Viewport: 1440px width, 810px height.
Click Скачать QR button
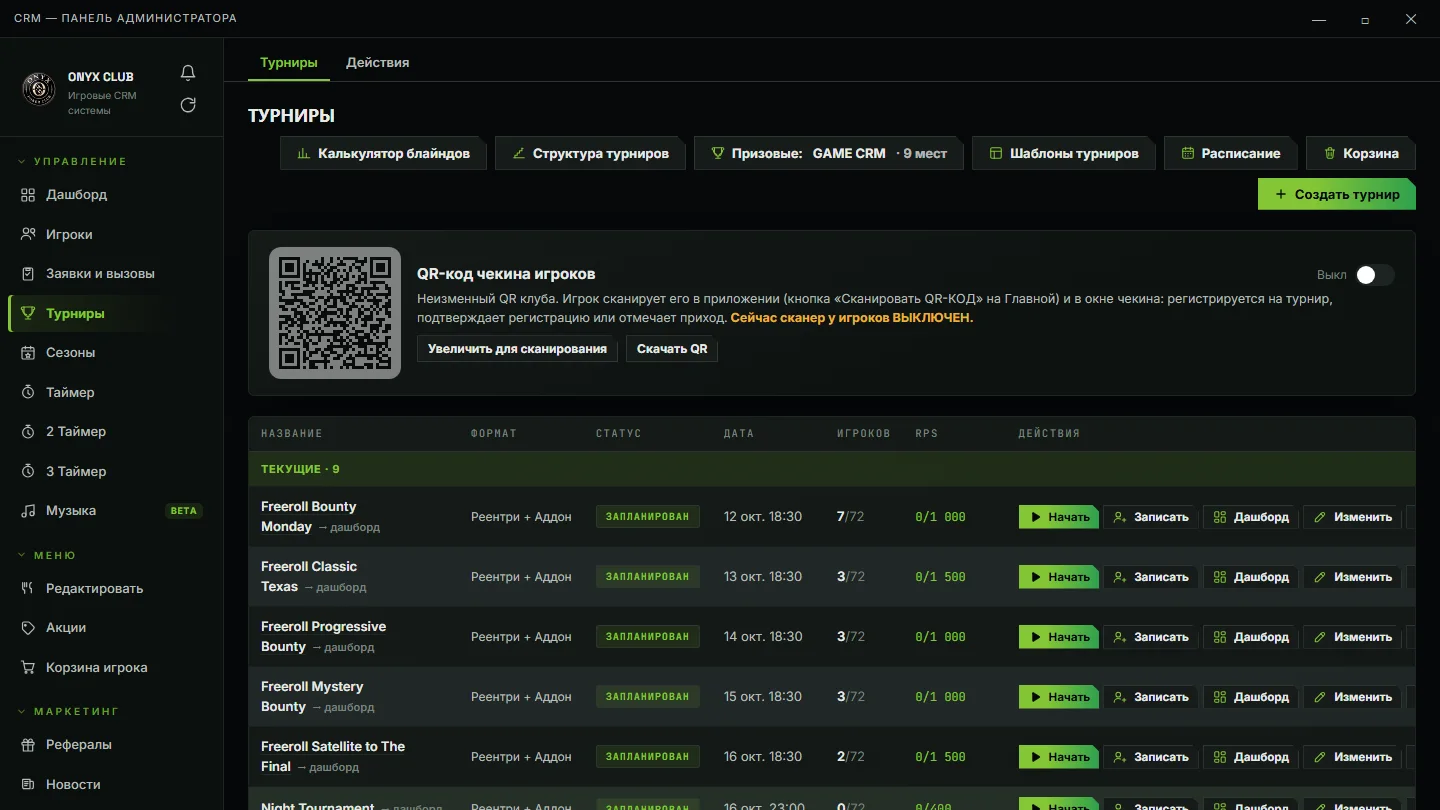(x=672, y=349)
